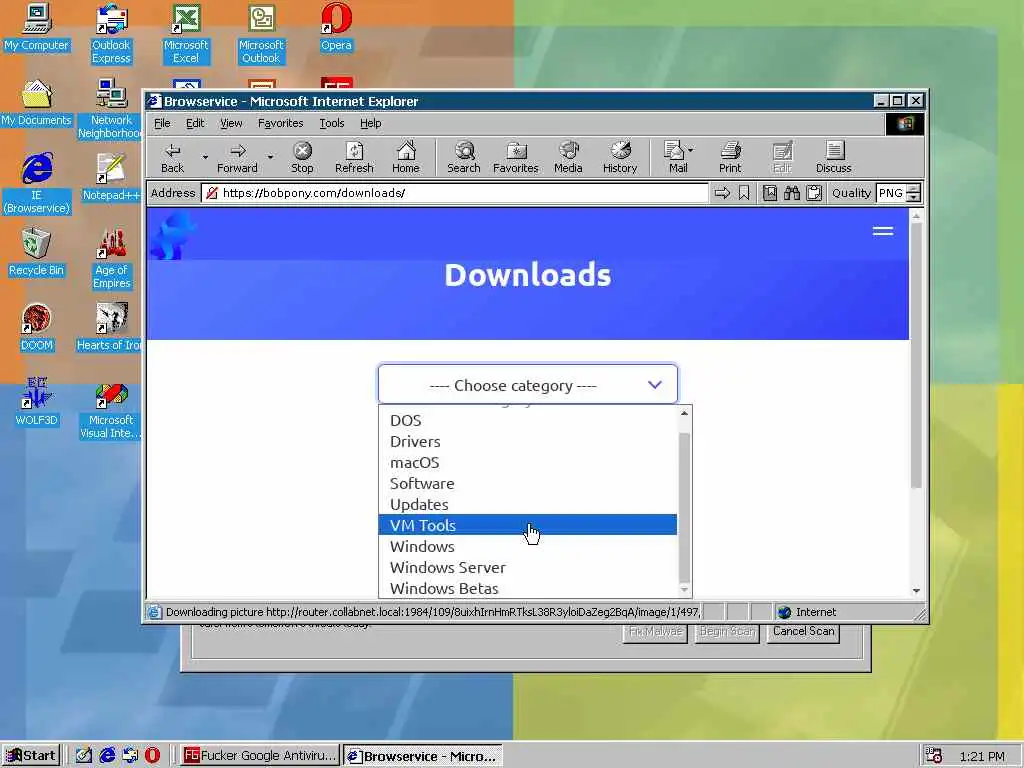Image resolution: width=1024 pixels, height=768 pixels.
Task: Open the Media toolbar button
Action: pos(568,158)
